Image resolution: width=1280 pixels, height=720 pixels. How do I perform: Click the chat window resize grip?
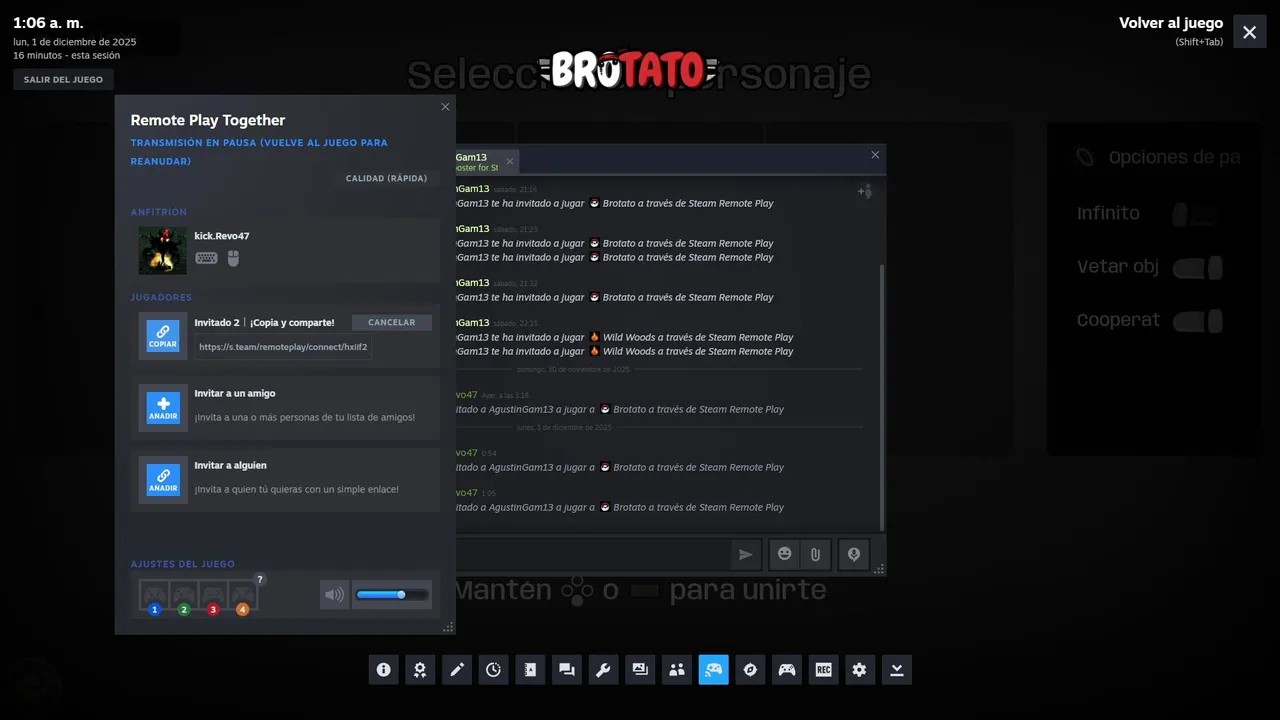click(x=879, y=570)
